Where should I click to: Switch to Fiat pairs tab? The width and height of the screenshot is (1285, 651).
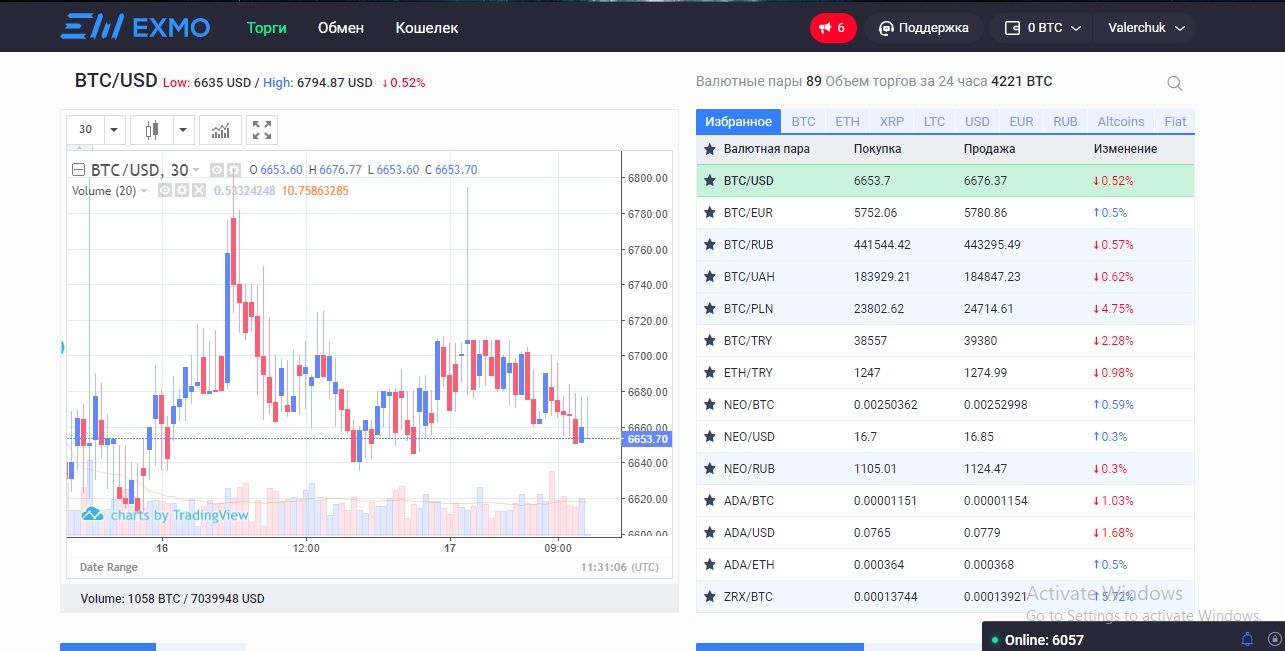(x=1175, y=121)
